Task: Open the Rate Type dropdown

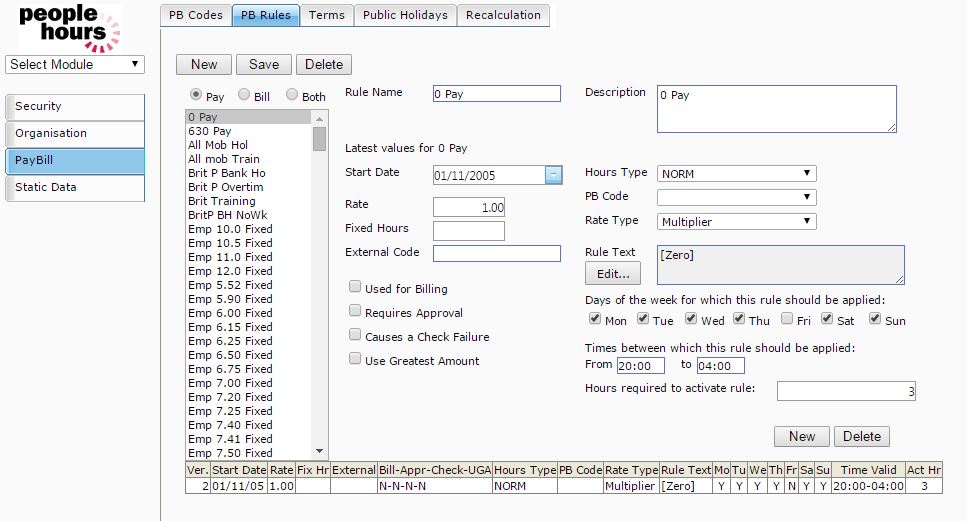Action: 736,222
